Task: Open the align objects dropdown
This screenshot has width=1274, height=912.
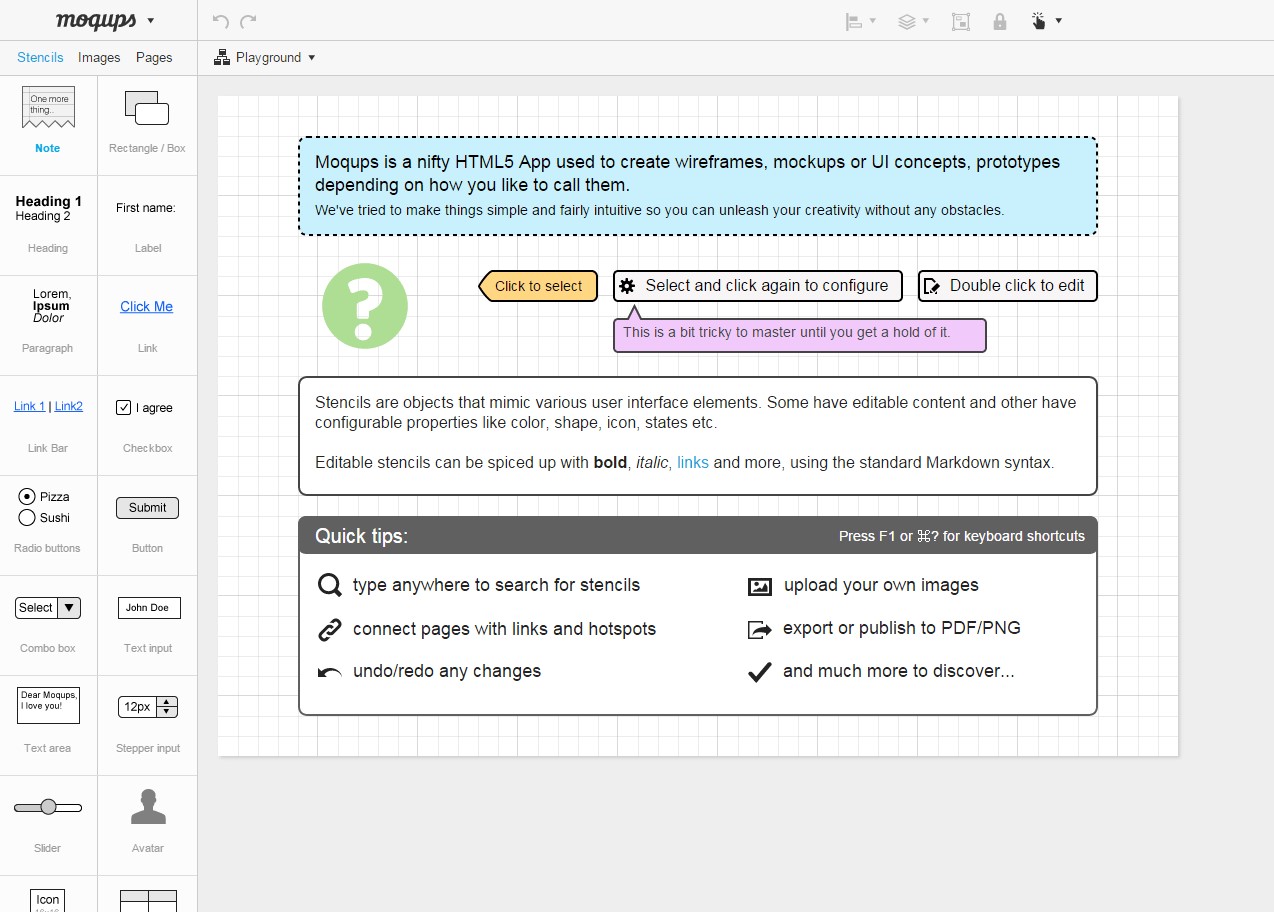Action: 861,21
